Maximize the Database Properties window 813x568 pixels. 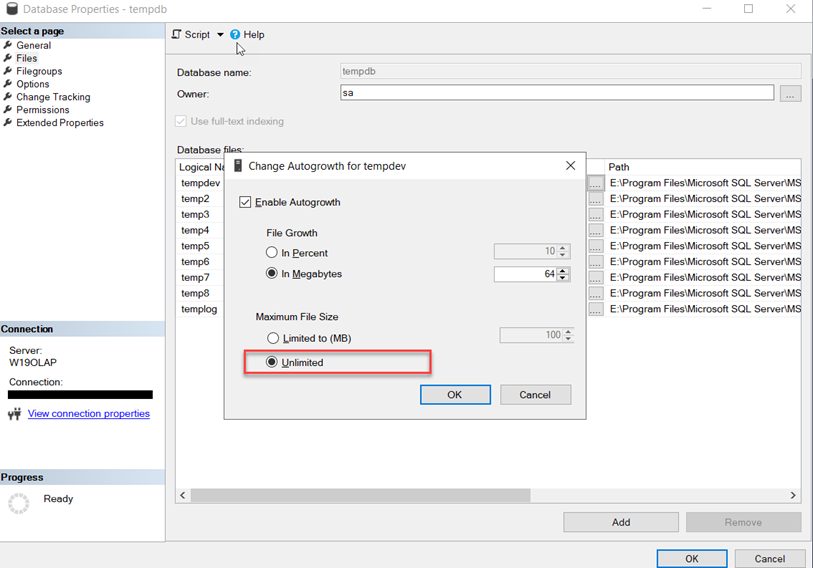tap(748, 9)
